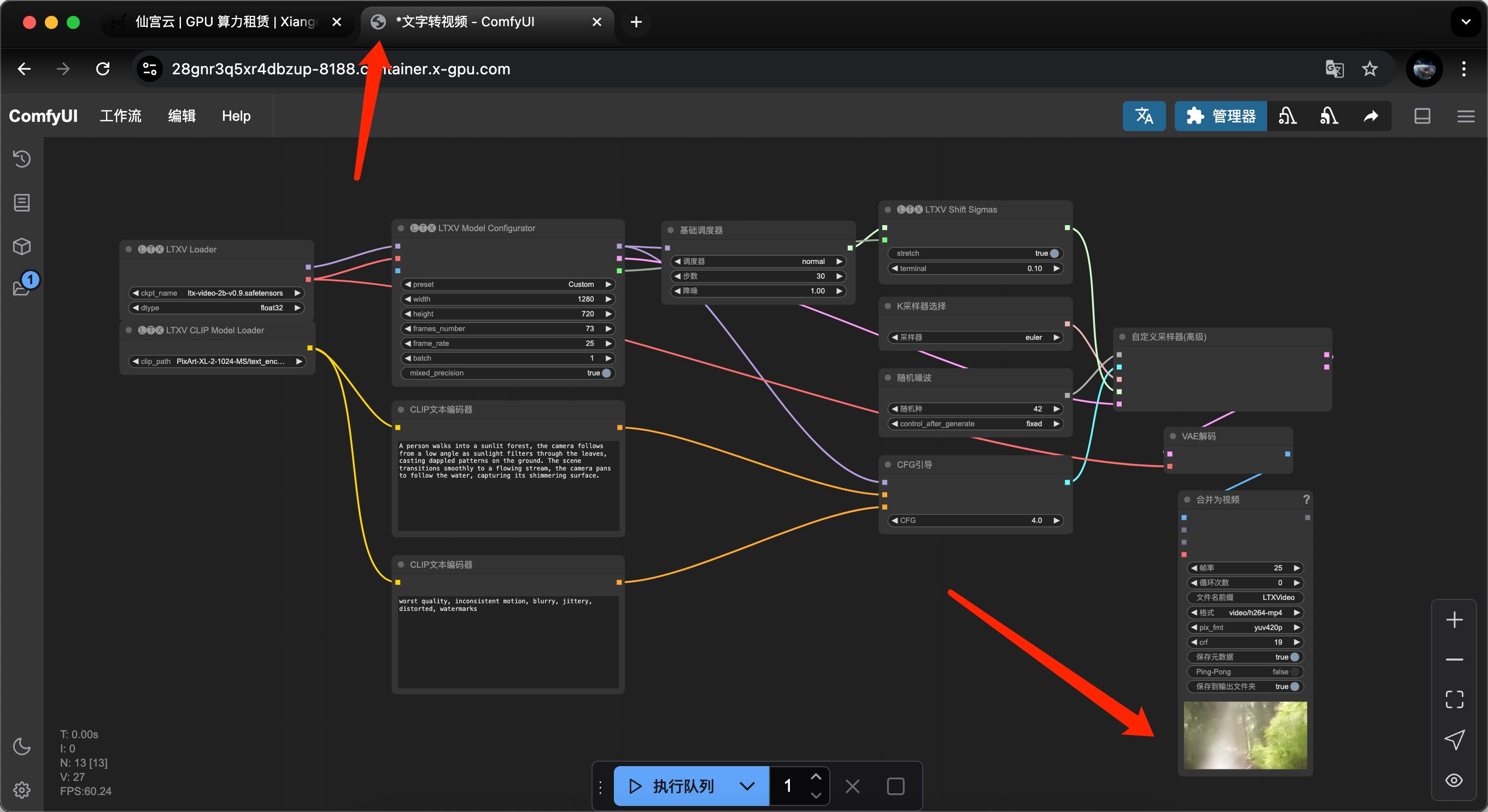The height and width of the screenshot is (812, 1488).
Task: Click the generated forest video preview
Action: 1245,735
